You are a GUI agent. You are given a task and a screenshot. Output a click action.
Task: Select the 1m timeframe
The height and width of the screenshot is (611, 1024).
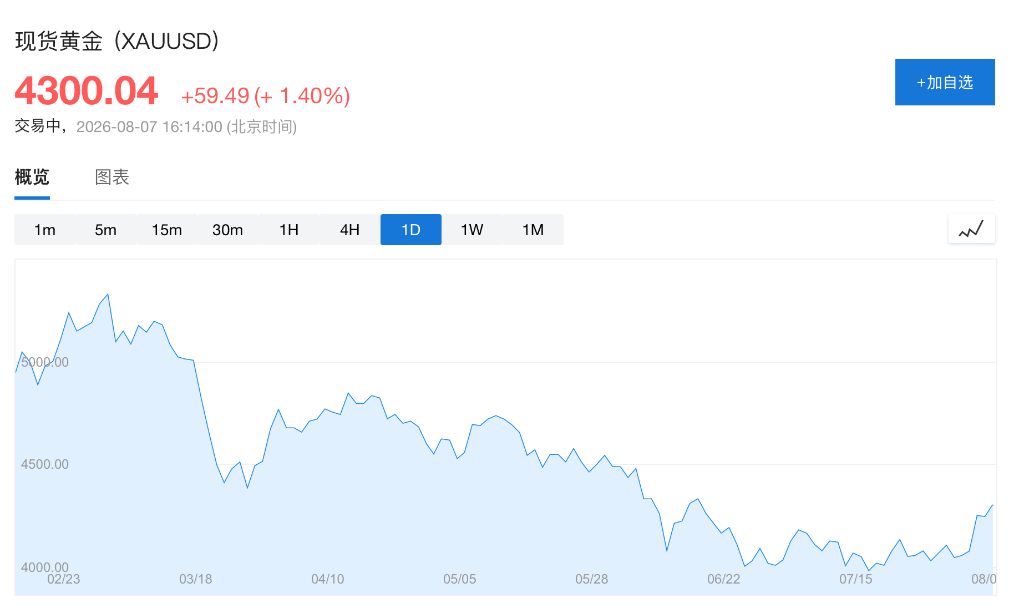[x=44, y=230]
